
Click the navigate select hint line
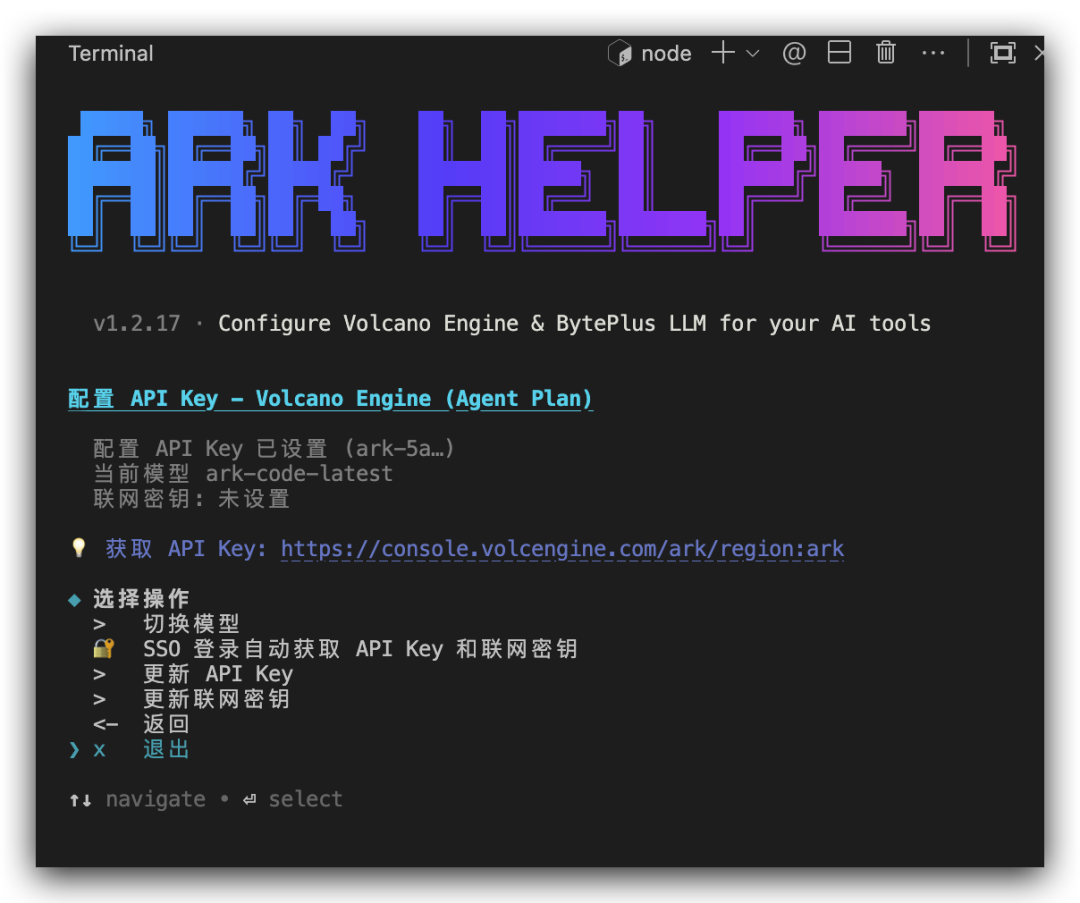click(x=206, y=799)
